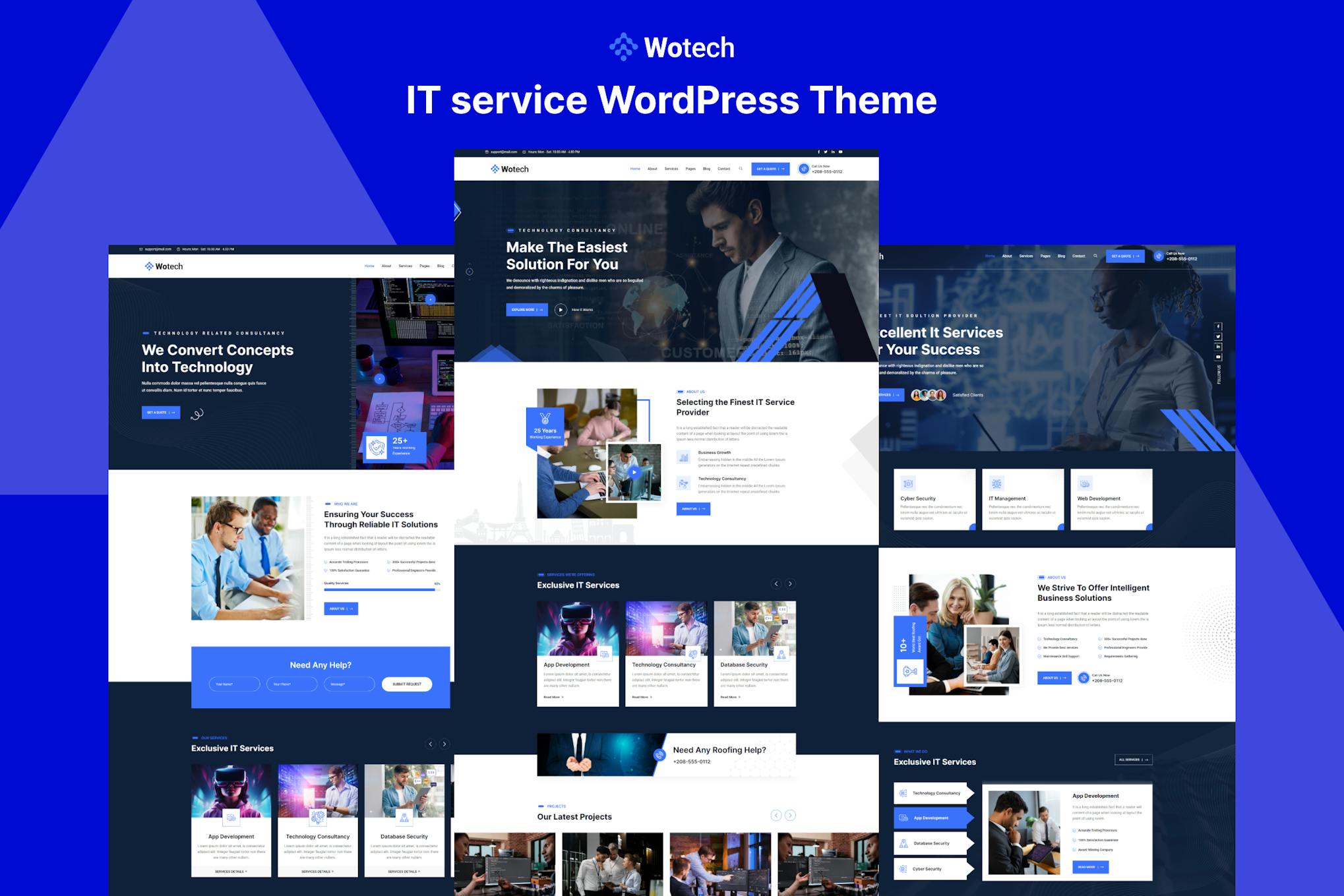Click the Quality Services progress bar
Viewport: 1344px width, 896px height.
tap(380, 589)
